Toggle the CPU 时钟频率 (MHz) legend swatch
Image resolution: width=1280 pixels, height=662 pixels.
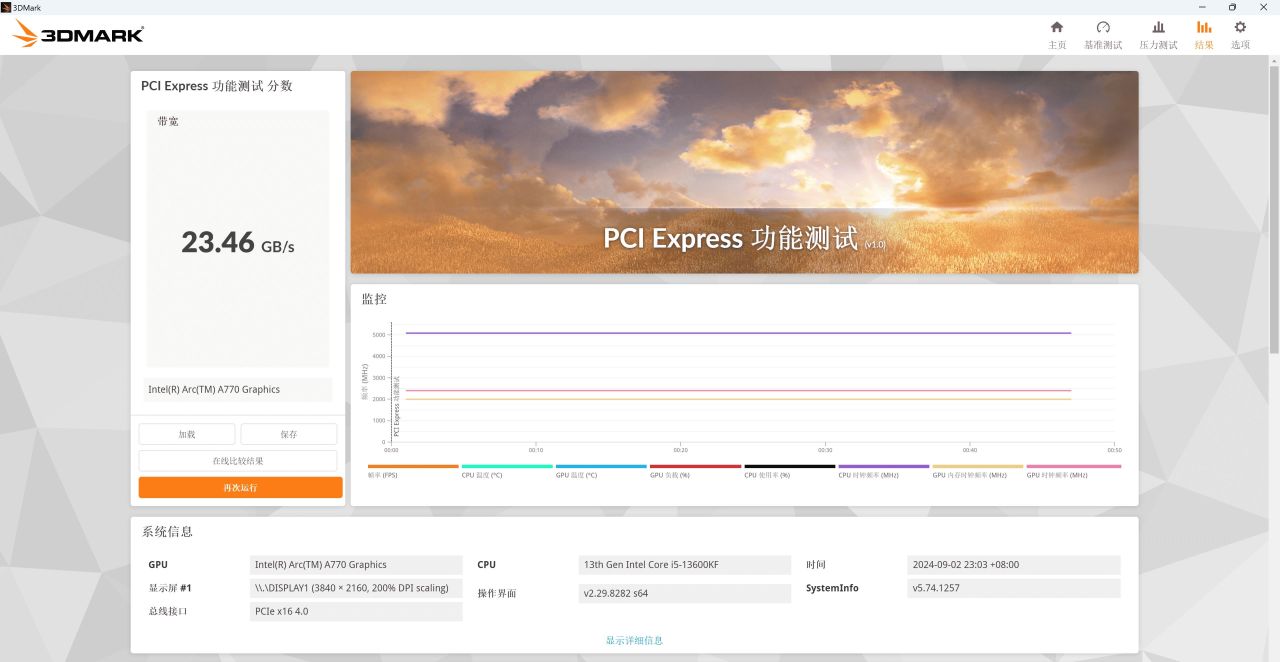click(x=884, y=466)
